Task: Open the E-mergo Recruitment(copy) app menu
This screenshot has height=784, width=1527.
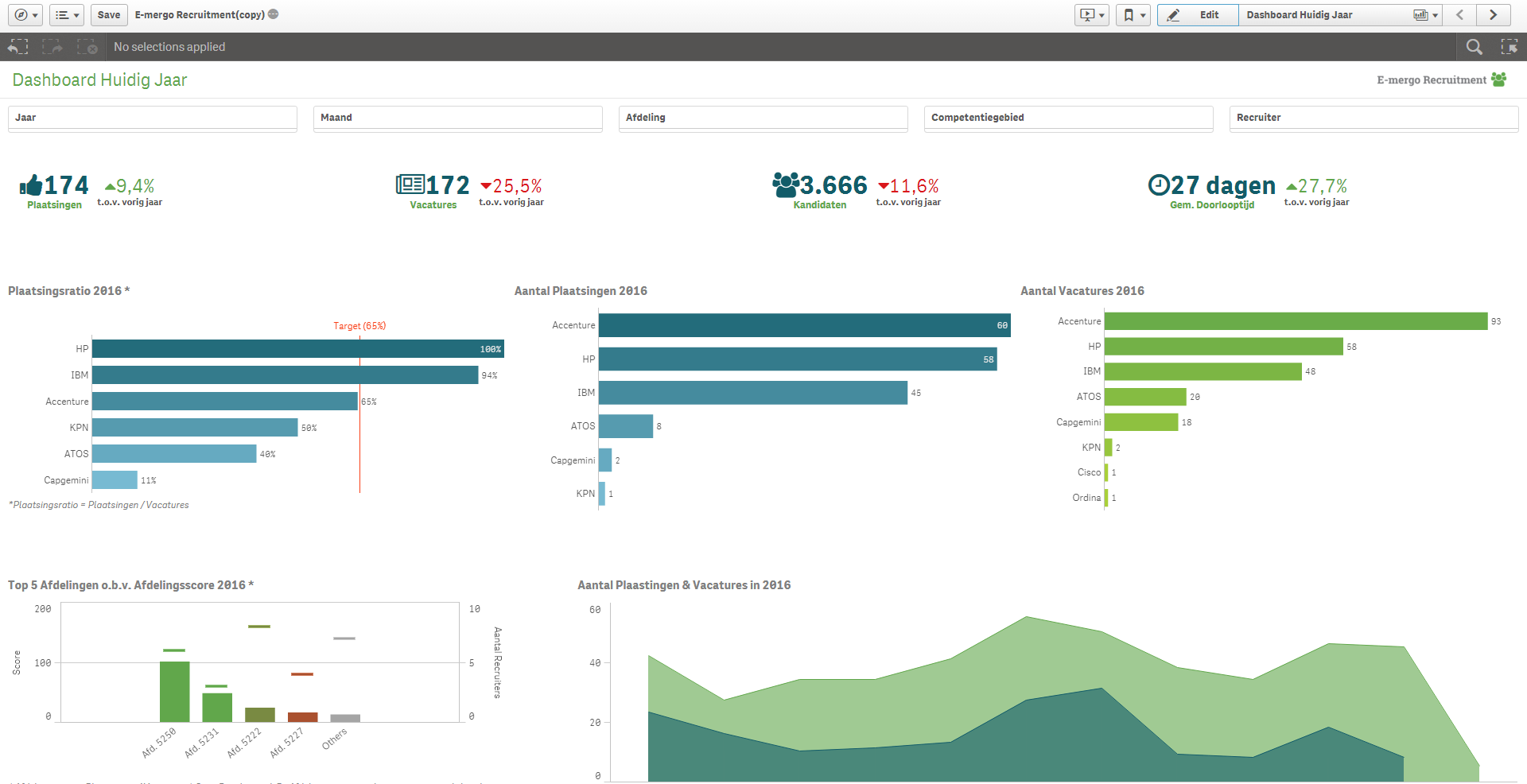Action: 204,14
